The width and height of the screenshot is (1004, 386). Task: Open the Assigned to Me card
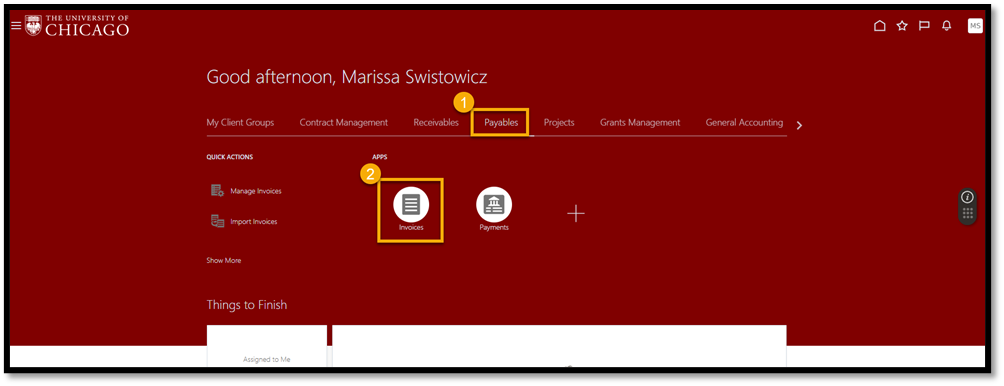coord(266,346)
